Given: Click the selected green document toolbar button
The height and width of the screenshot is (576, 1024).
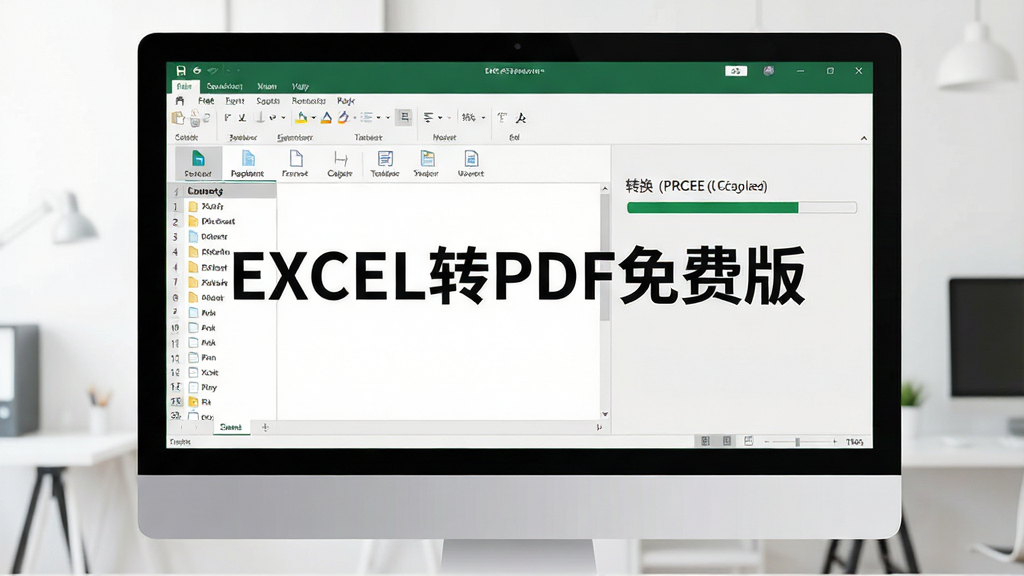Looking at the screenshot, I should click(x=198, y=163).
